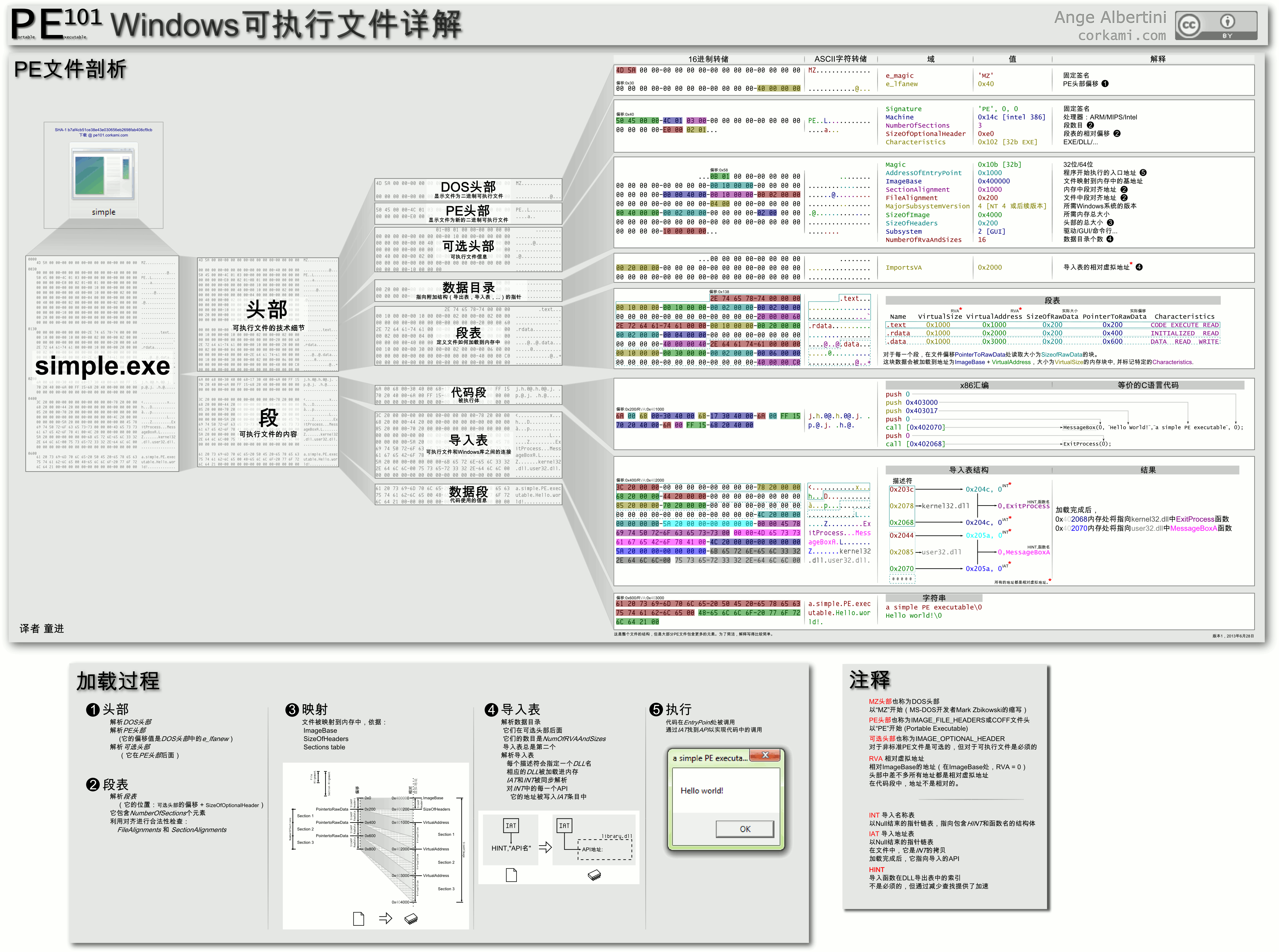
Task: Click number 3 circle next to 映射
Action: 292,710
